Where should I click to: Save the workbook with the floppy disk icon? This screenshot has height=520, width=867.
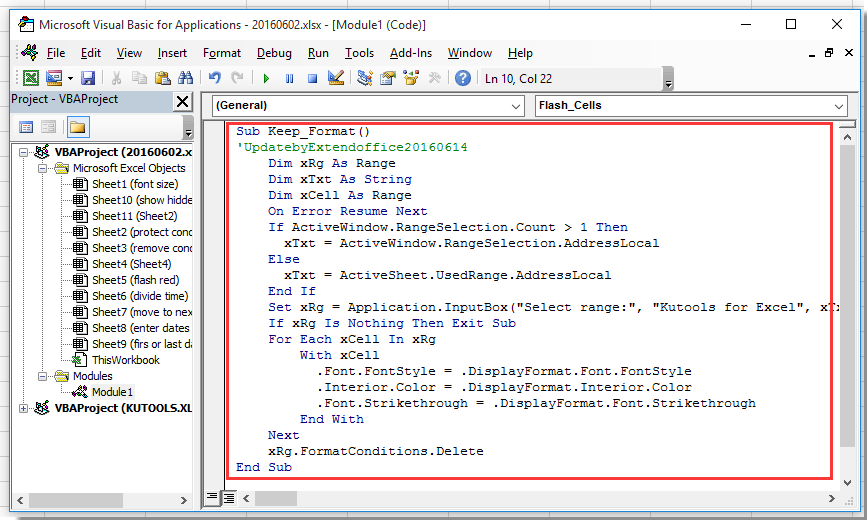click(88, 78)
